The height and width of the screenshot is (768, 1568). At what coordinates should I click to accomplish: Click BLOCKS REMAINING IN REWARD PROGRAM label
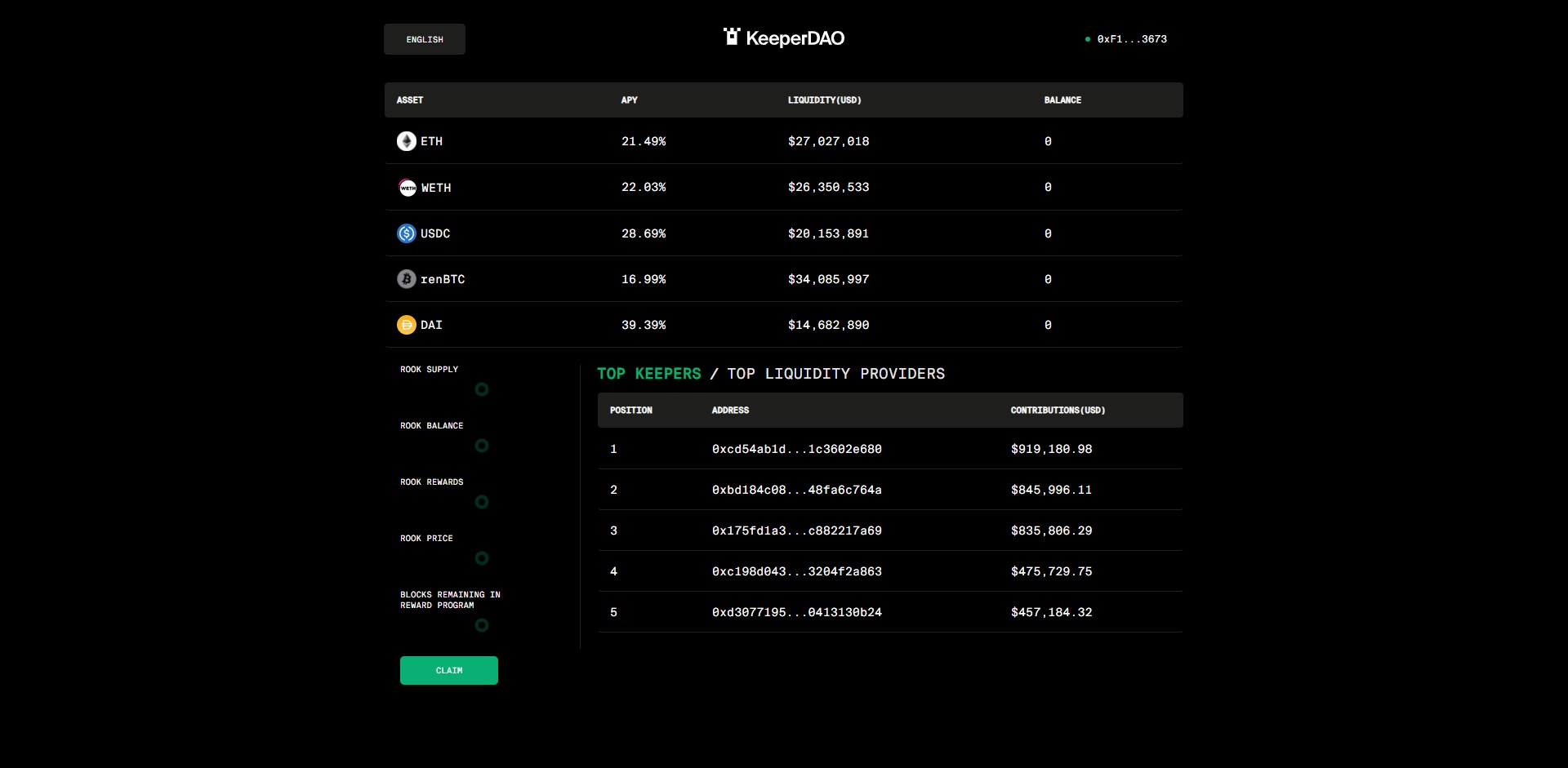click(450, 600)
